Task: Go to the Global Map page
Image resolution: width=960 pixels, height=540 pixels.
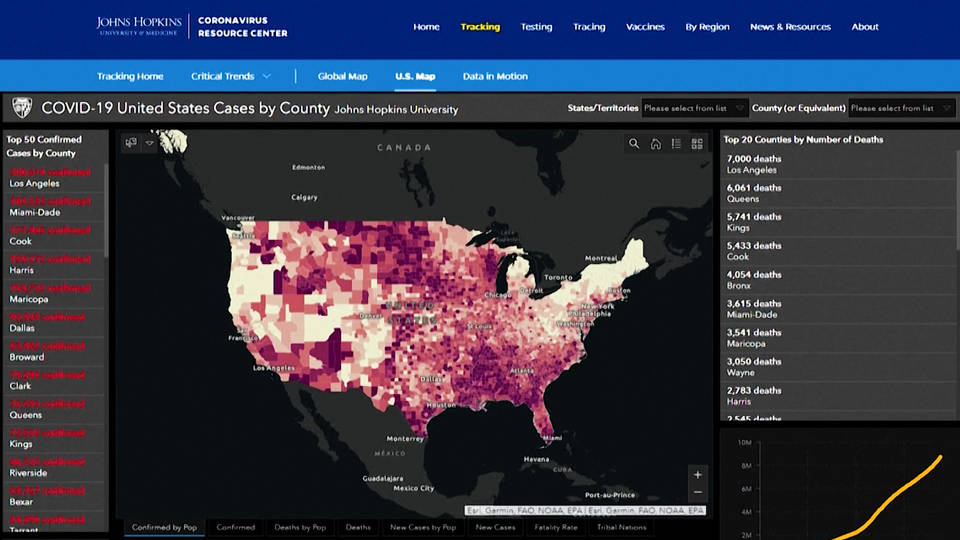Action: pos(342,76)
